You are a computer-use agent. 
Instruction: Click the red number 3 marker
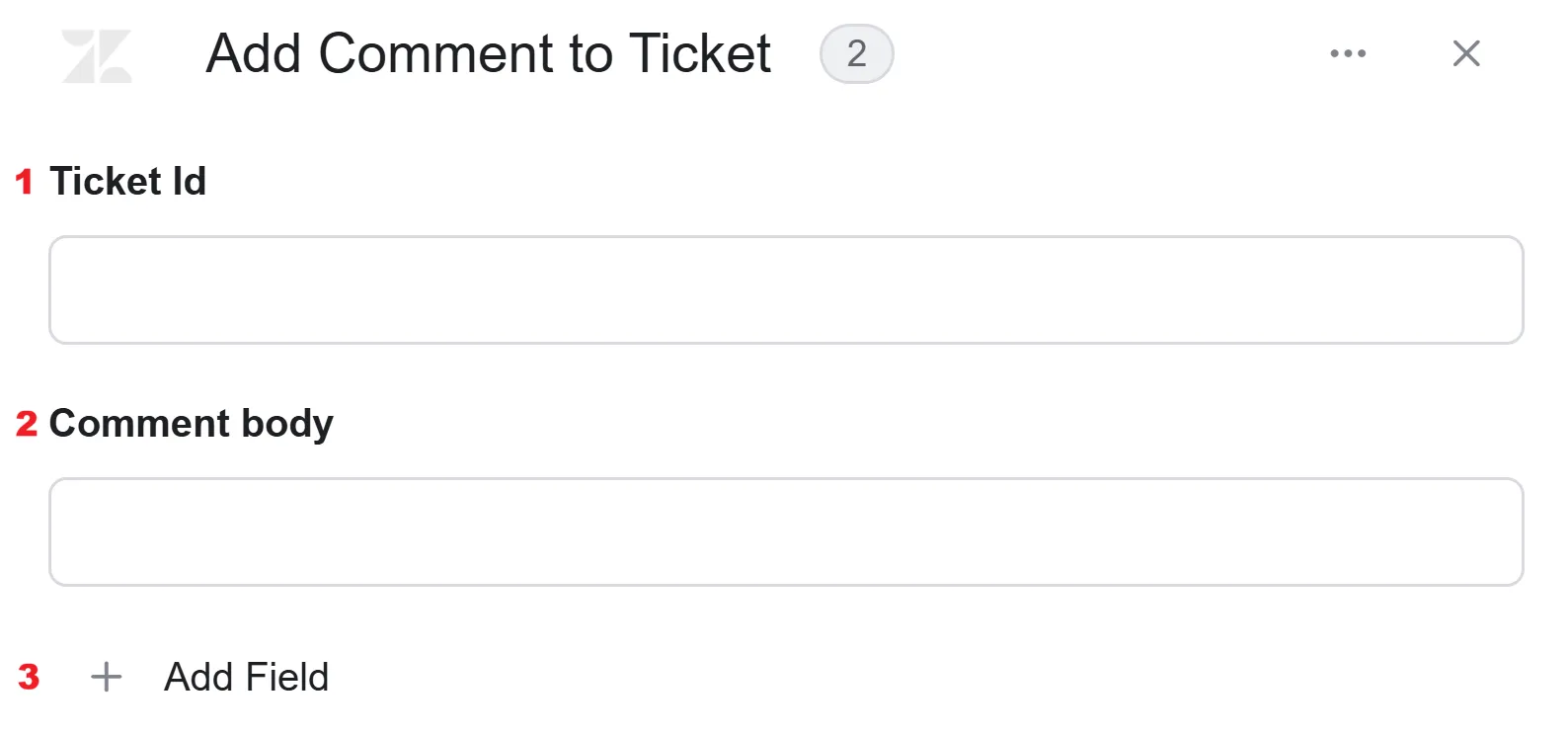coord(29,677)
